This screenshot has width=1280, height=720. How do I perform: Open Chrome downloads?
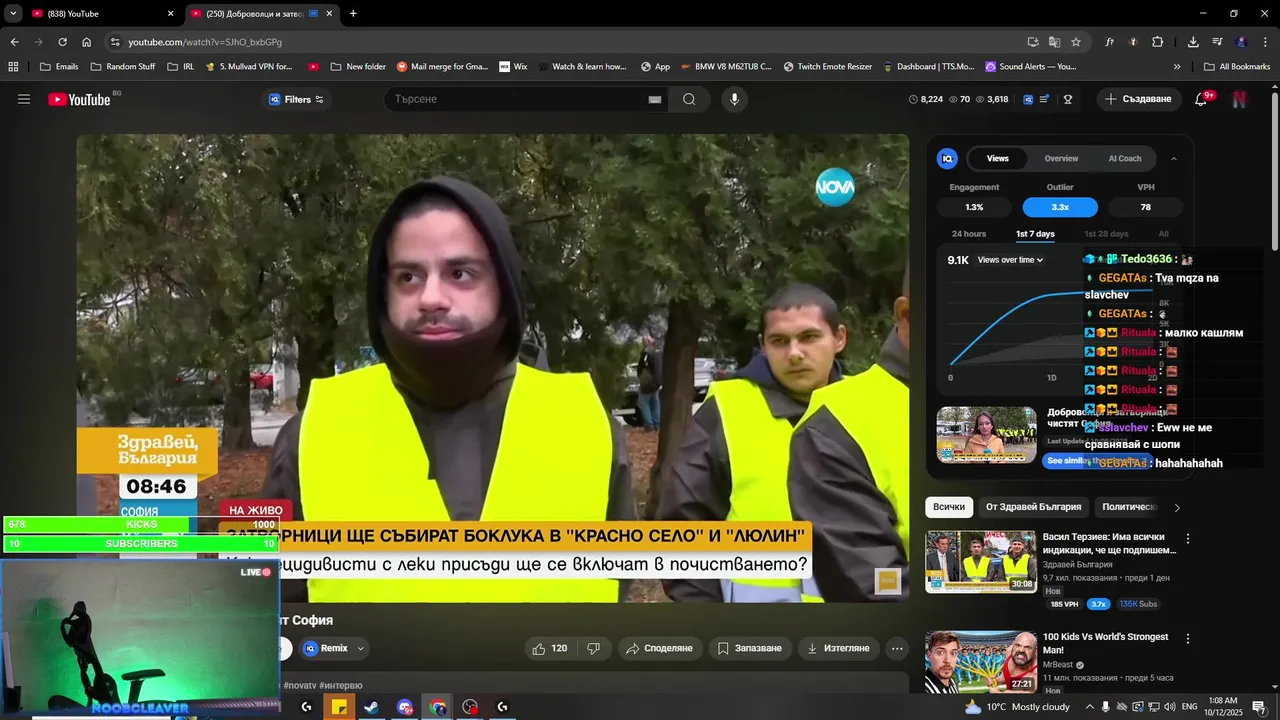(x=1193, y=42)
